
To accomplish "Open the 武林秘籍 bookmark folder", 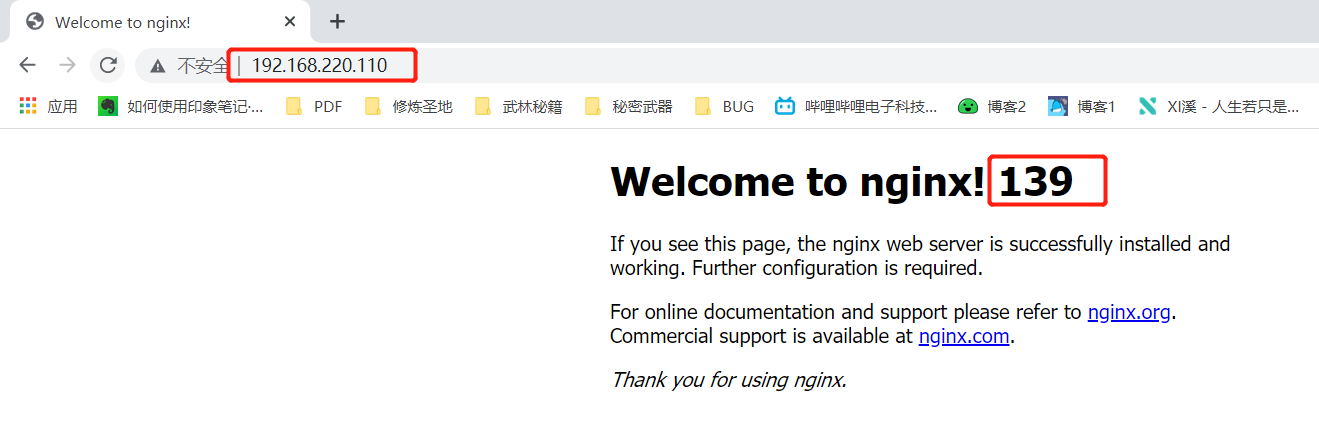I will point(518,106).
